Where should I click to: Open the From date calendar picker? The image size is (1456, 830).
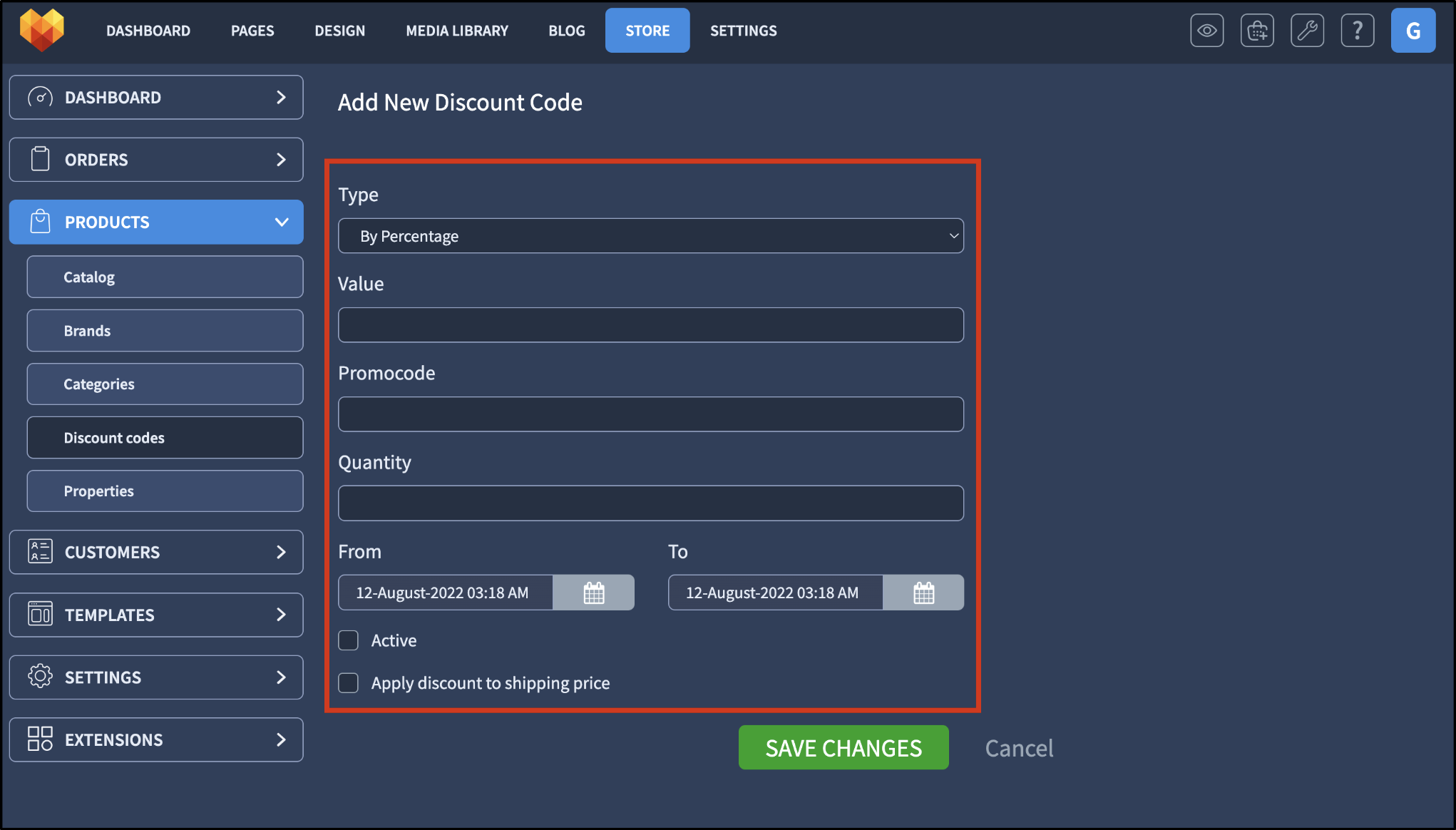tap(593, 593)
